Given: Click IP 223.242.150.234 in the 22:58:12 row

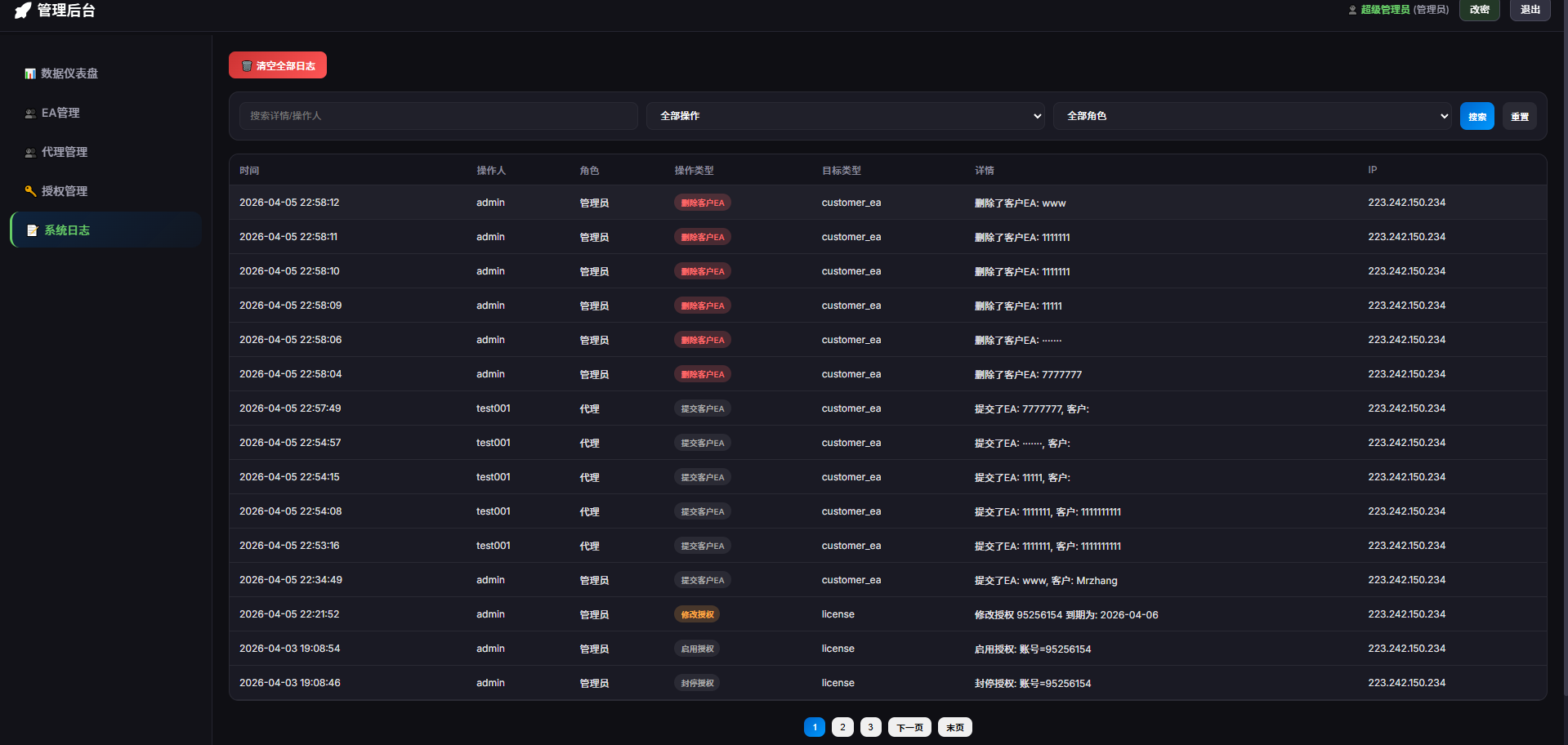Looking at the screenshot, I should [x=1407, y=203].
